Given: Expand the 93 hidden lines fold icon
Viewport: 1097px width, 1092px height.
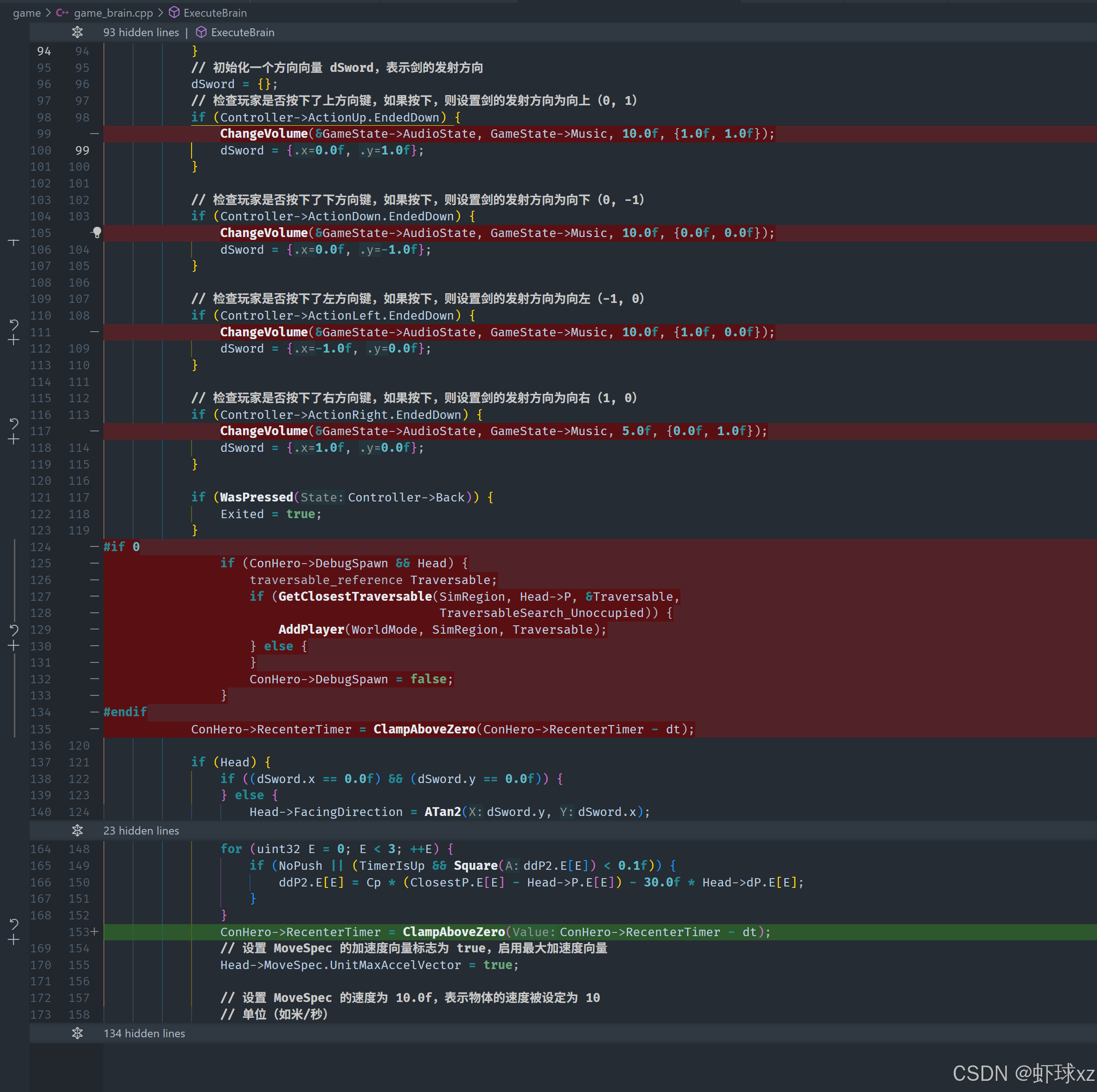Looking at the screenshot, I should pos(77,32).
